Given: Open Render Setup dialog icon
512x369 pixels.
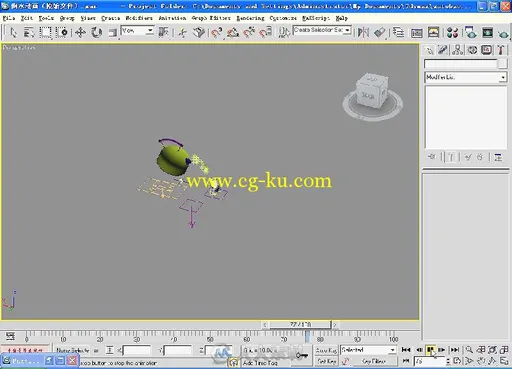Looking at the screenshot, I should 470,32.
